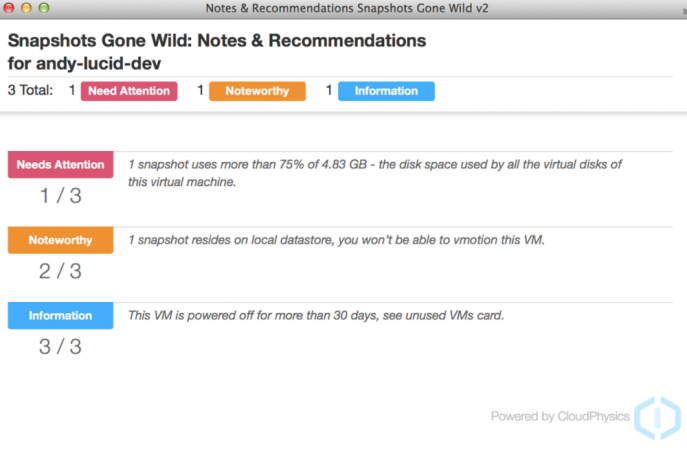
Task: Filter by the blue Information summary badge
Action: pos(386,91)
